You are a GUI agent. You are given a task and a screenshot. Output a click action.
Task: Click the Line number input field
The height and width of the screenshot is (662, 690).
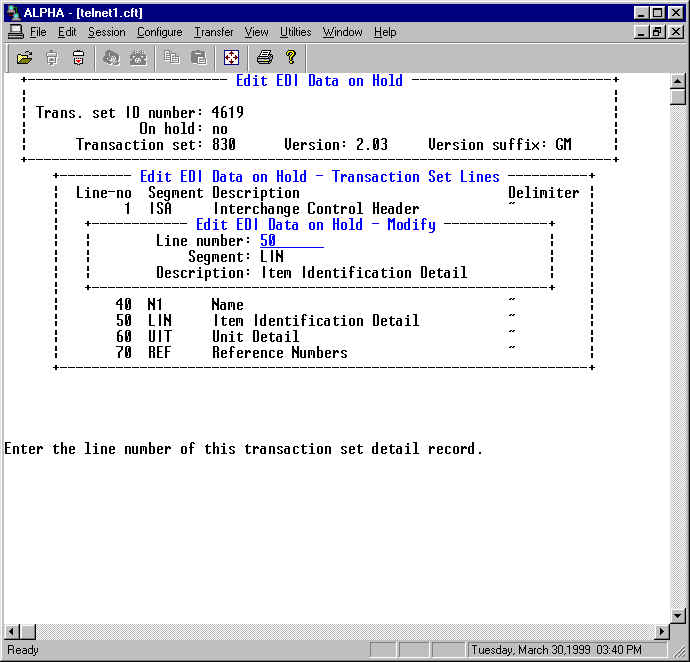291,241
